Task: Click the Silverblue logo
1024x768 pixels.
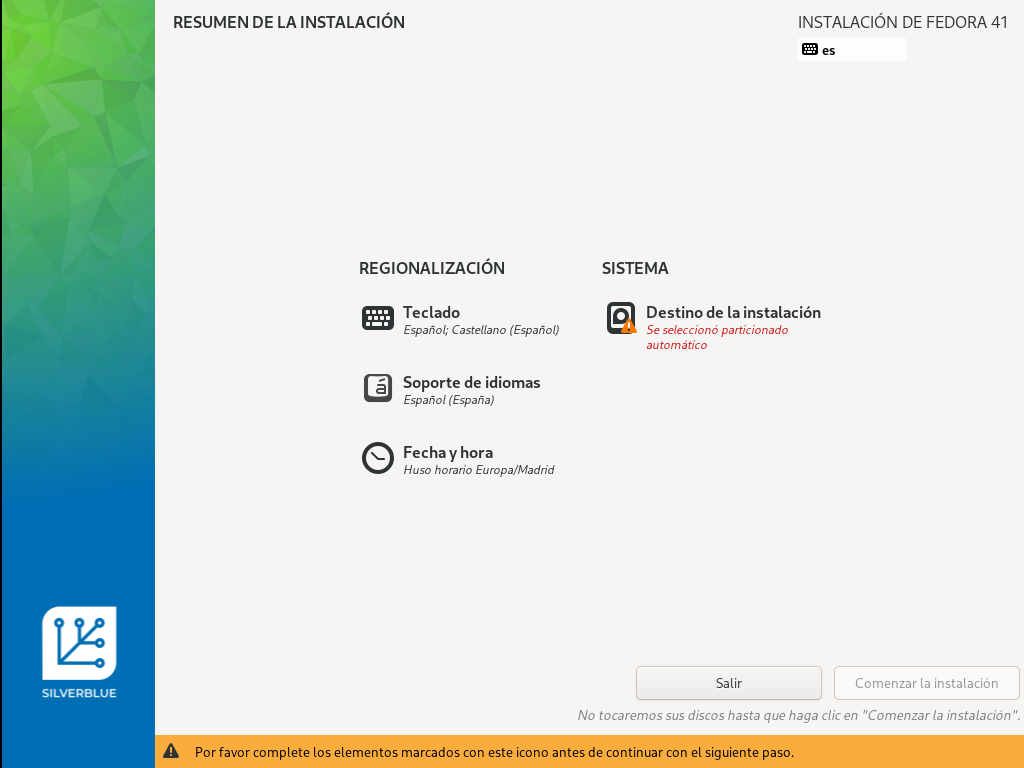Action: coord(79,652)
